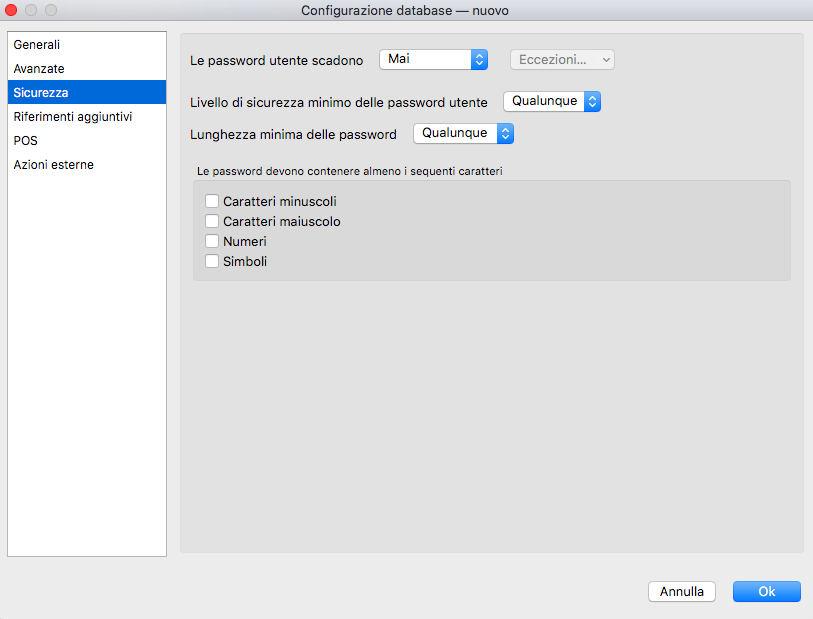Click the Eccezioni dropdown
The height and width of the screenshot is (619, 813).
coord(562,60)
